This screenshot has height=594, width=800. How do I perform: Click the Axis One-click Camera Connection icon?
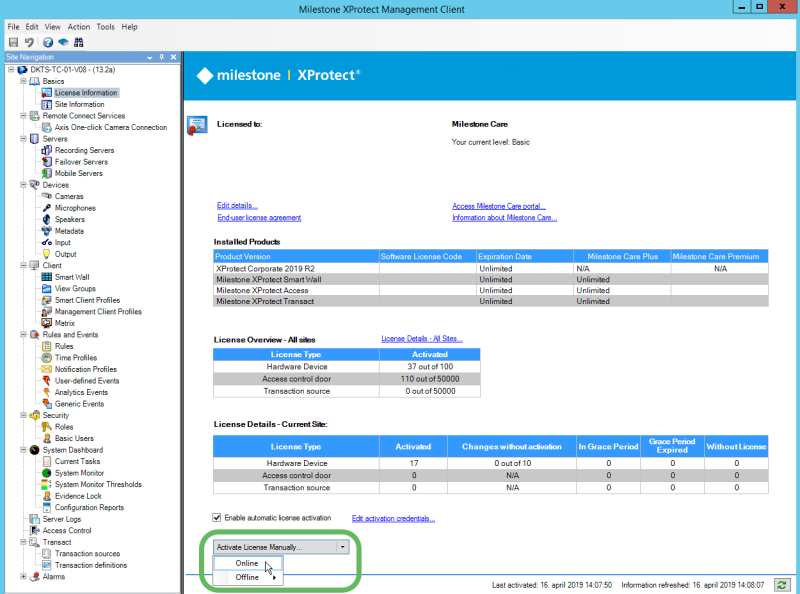[x=100, y=127]
